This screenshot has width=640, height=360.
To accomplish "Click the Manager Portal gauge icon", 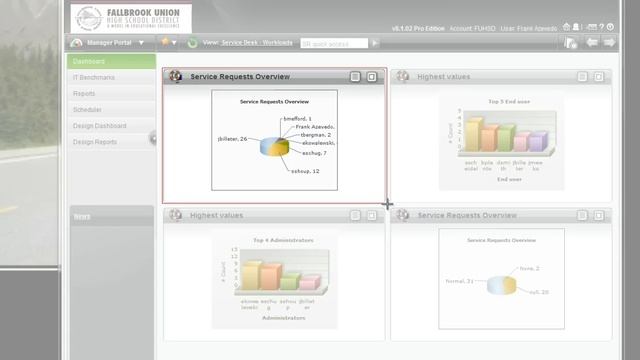I will pos(76,42).
